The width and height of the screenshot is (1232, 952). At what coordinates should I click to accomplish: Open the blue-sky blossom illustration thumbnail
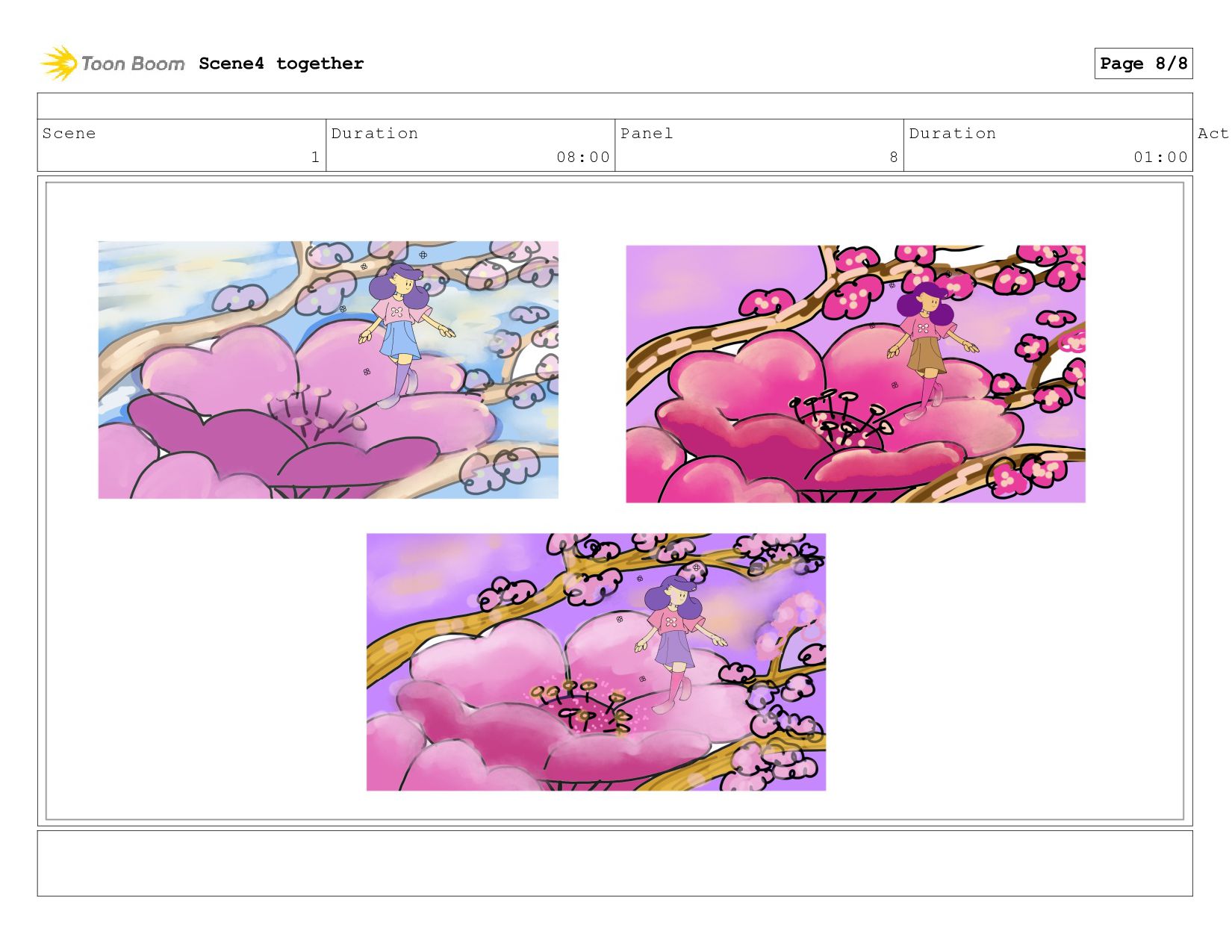coord(329,370)
